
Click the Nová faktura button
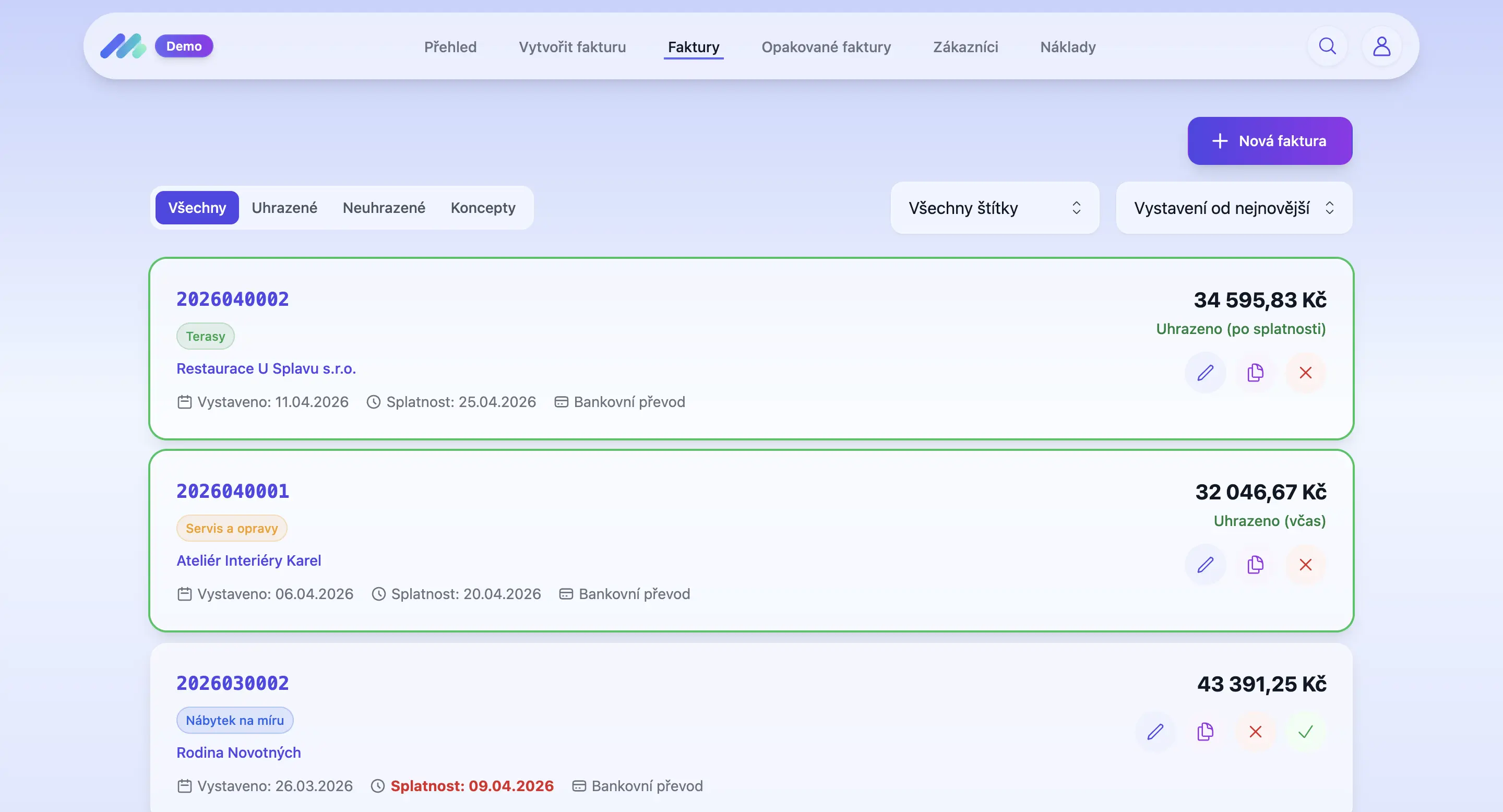coord(1270,140)
